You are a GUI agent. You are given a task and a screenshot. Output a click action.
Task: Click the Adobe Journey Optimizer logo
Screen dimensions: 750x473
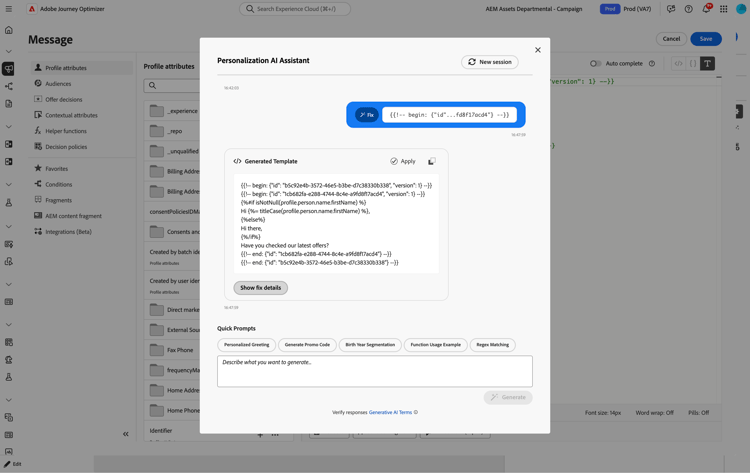point(32,9)
